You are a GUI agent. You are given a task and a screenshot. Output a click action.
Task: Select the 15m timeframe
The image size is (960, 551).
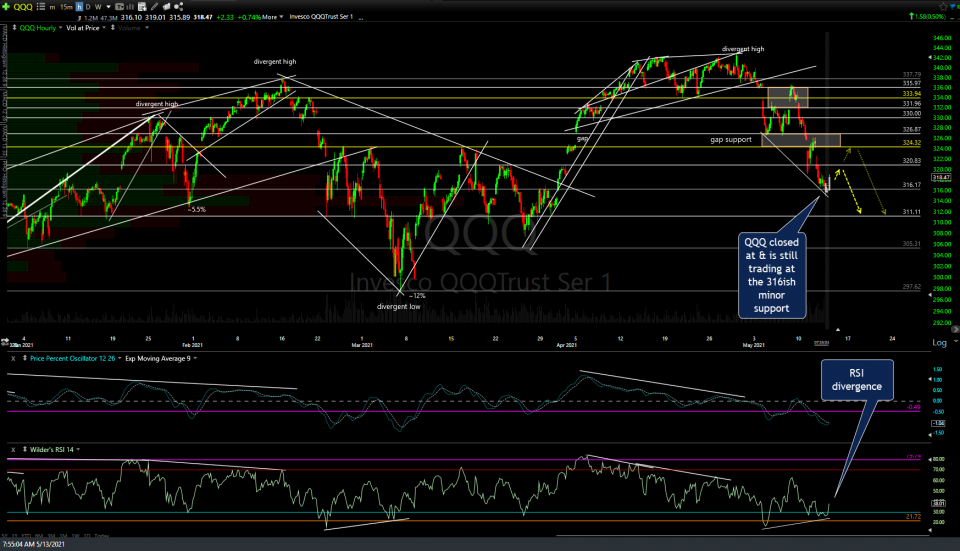pyautogui.click(x=66, y=7)
